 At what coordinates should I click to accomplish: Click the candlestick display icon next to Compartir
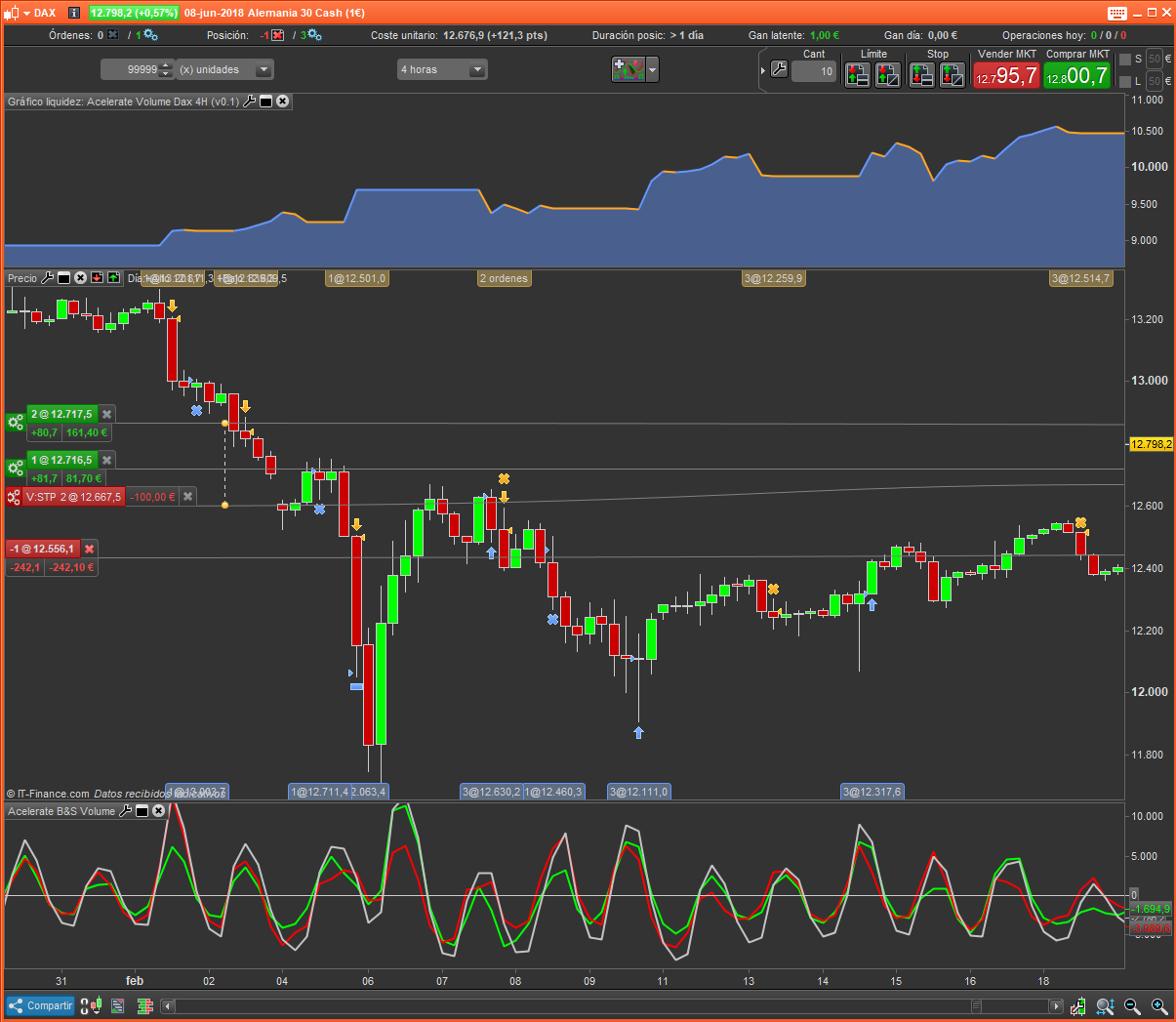point(91,1005)
